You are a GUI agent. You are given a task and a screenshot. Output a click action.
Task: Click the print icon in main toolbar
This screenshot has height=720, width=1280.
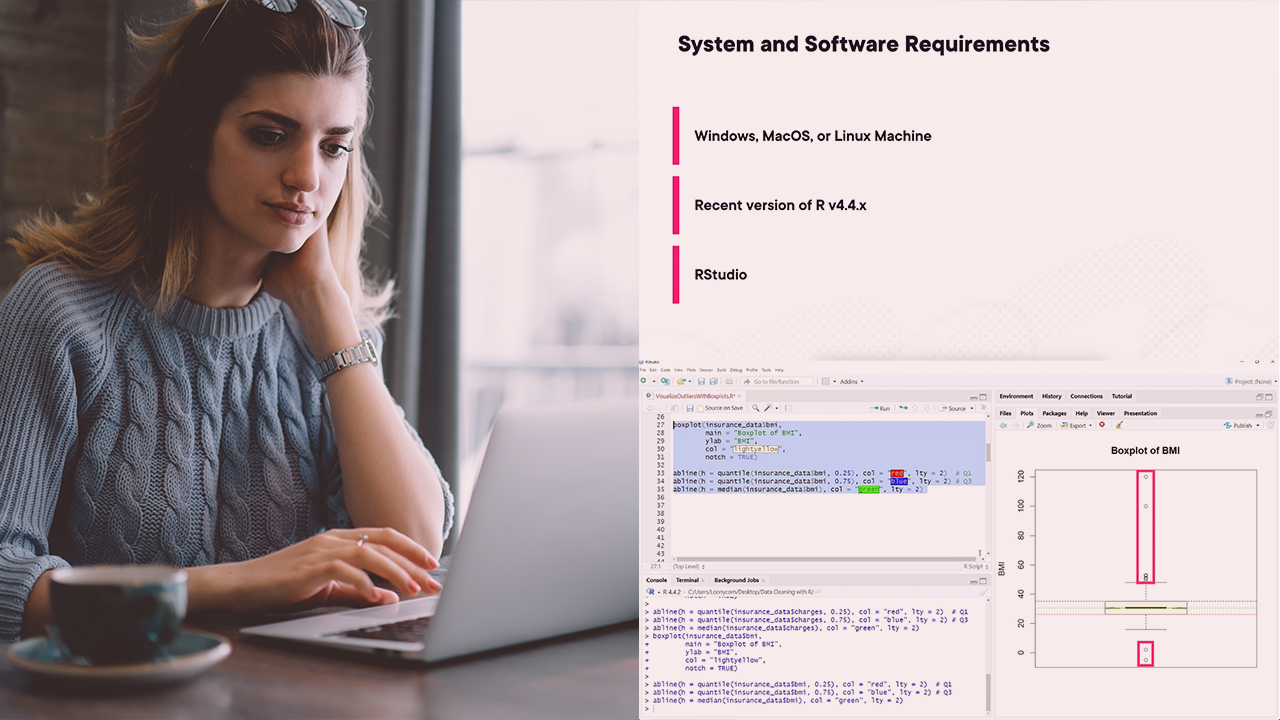click(729, 381)
